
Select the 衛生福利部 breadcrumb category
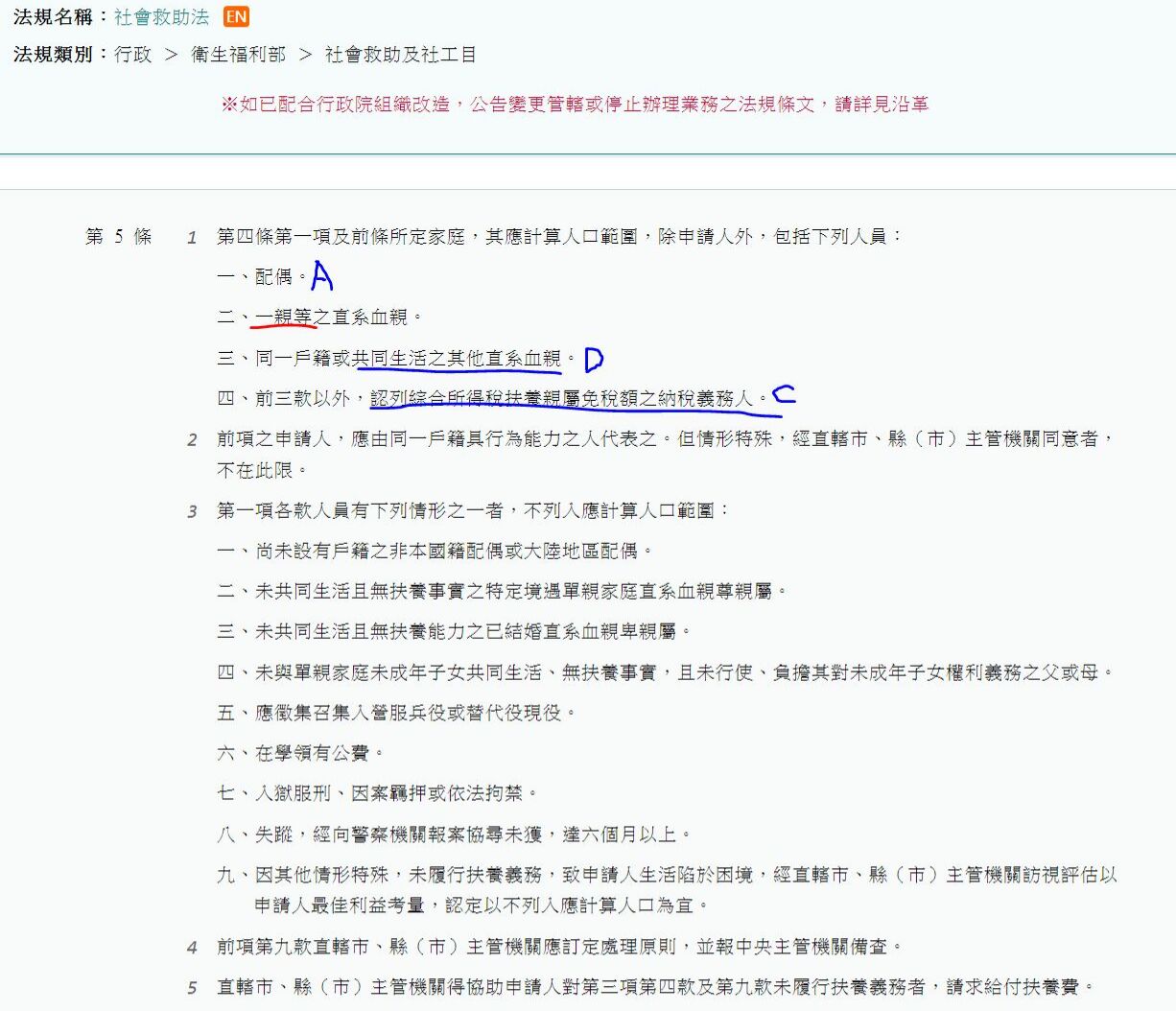tap(238, 55)
